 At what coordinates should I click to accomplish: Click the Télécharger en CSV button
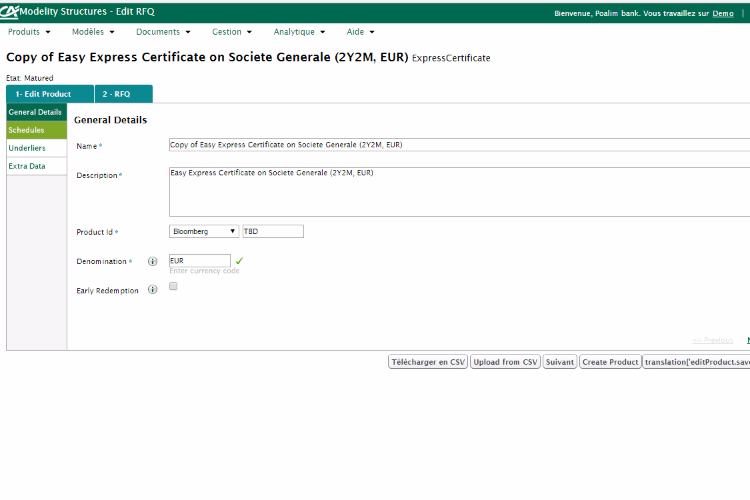tap(428, 362)
